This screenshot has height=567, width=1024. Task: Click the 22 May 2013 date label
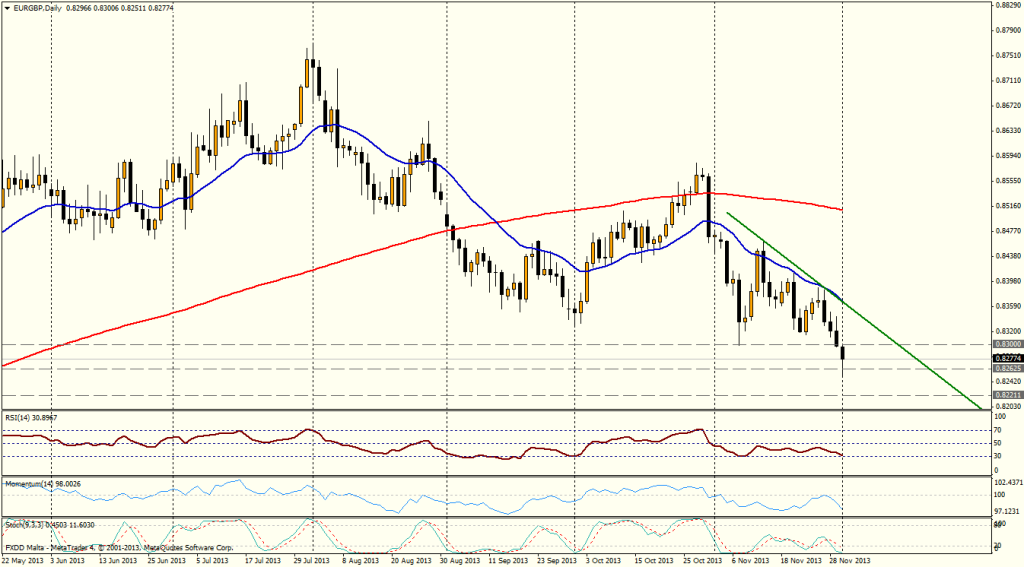tap(24, 561)
